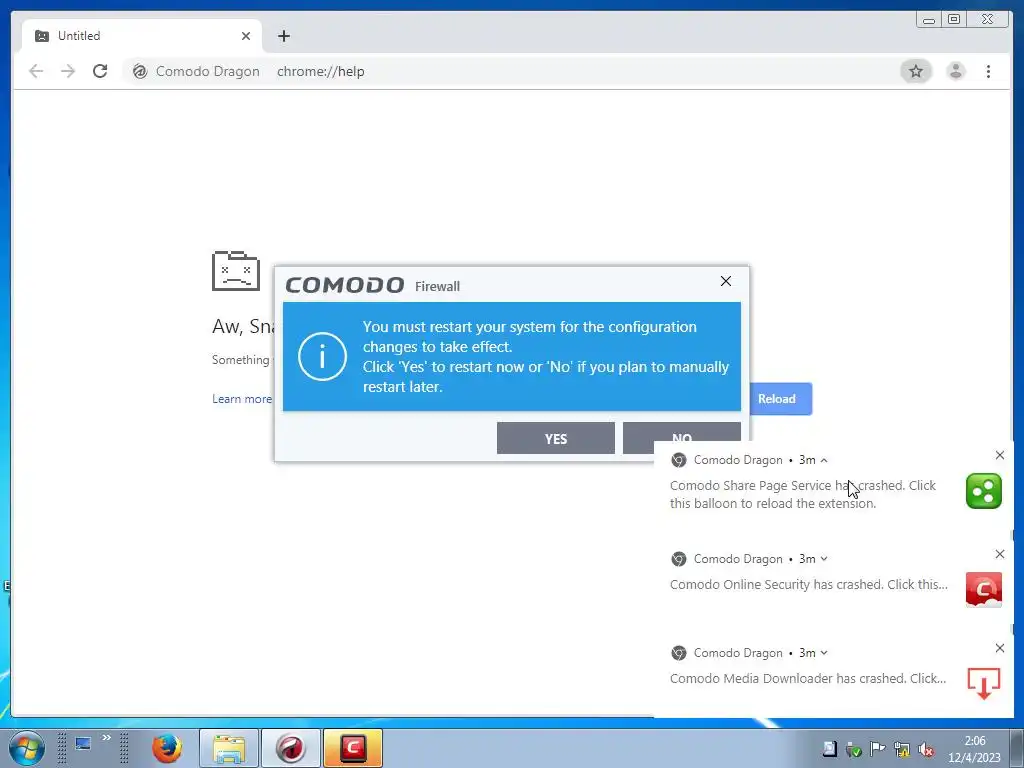Click the Comodo Online Security has crashed message
Image resolution: width=1024 pixels, height=768 pixels.
808,584
